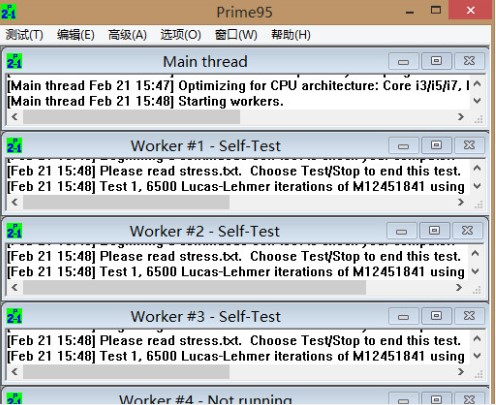
Task: Minimize the Prime95 main window
Action: [x=410, y=12]
